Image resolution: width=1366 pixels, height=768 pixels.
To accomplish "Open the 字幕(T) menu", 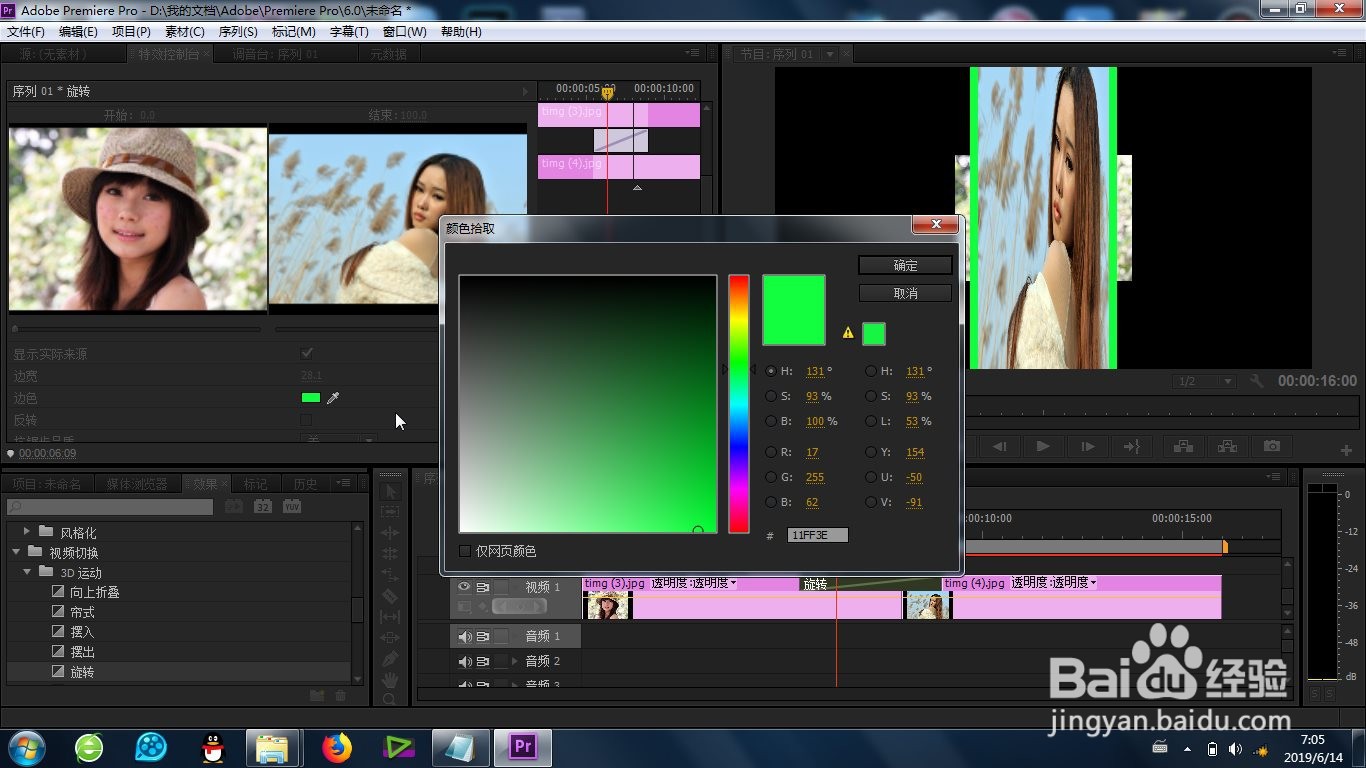I will click(349, 31).
